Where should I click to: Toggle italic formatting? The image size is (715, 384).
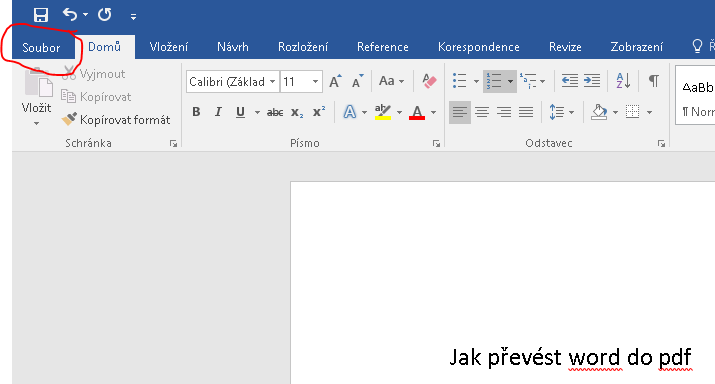[218, 112]
